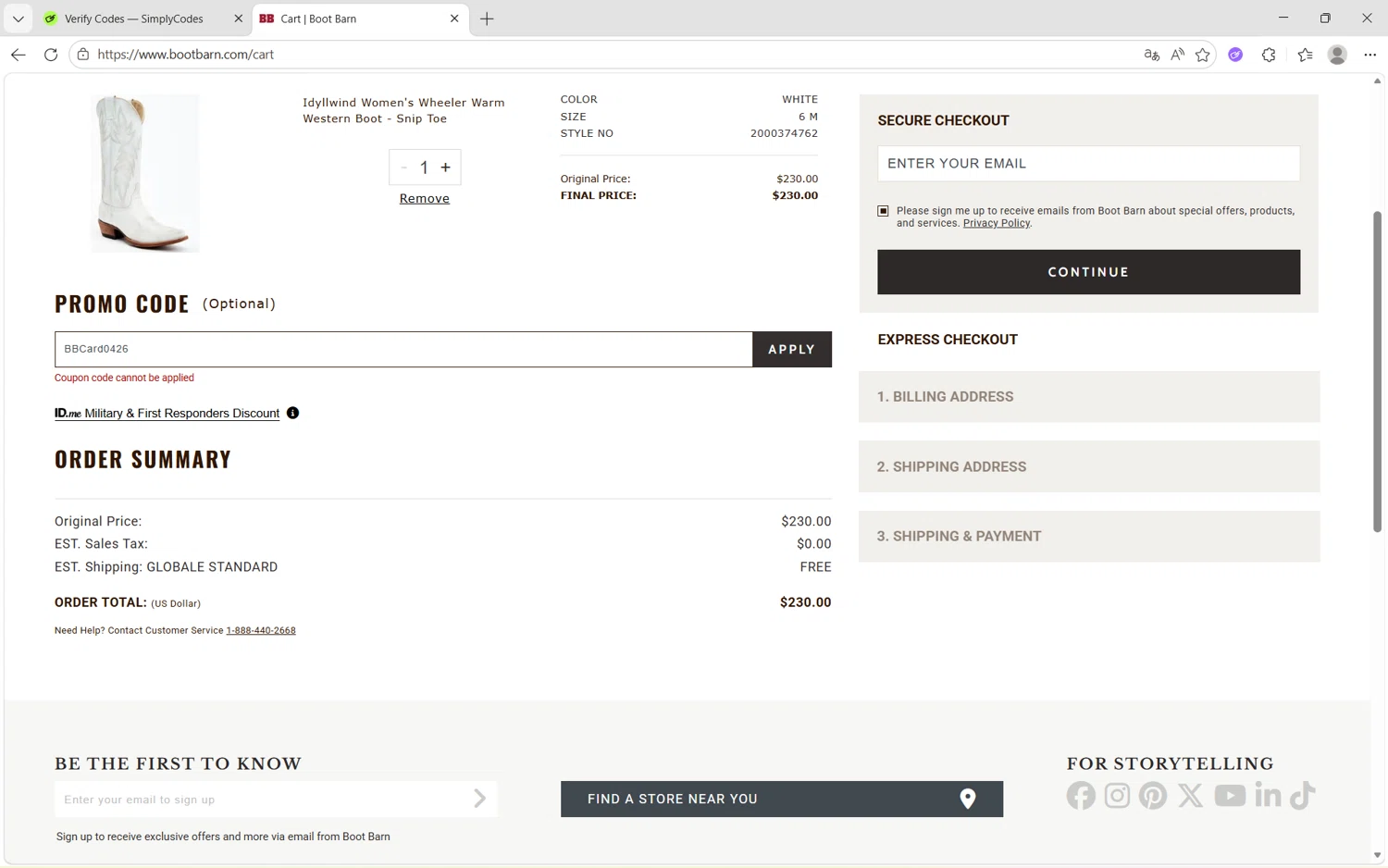Open a new browser tab
The height and width of the screenshot is (868, 1388).
(x=487, y=19)
